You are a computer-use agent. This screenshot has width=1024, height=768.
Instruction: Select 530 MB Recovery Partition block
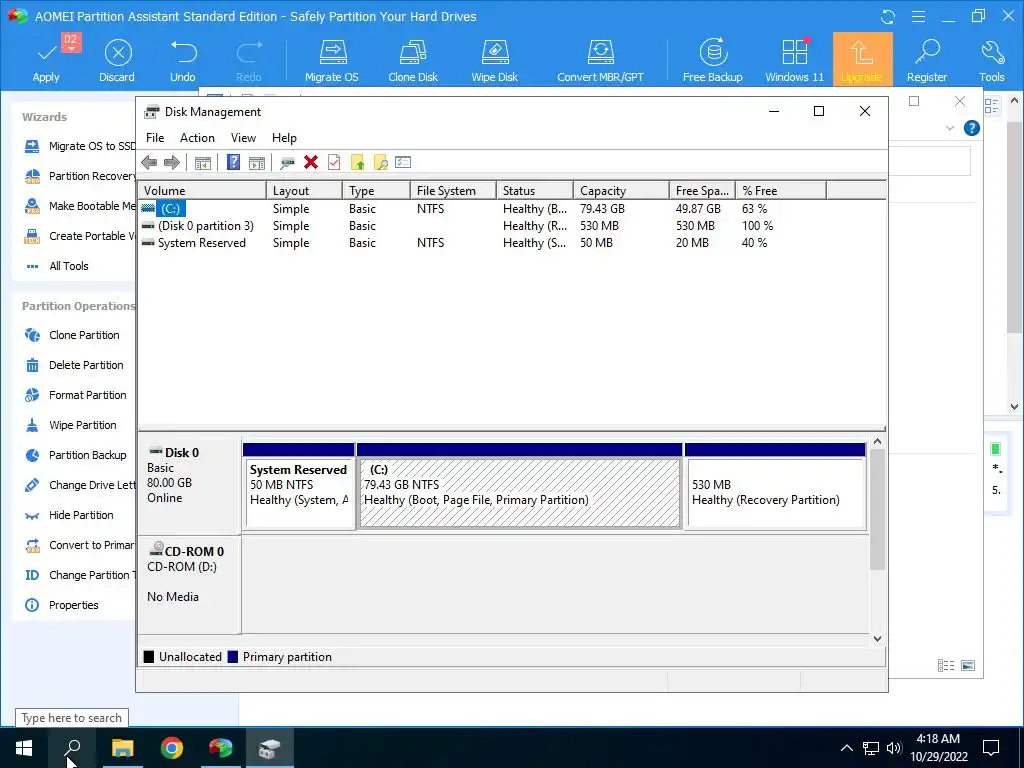pyautogui.click(x=775, y=487)
